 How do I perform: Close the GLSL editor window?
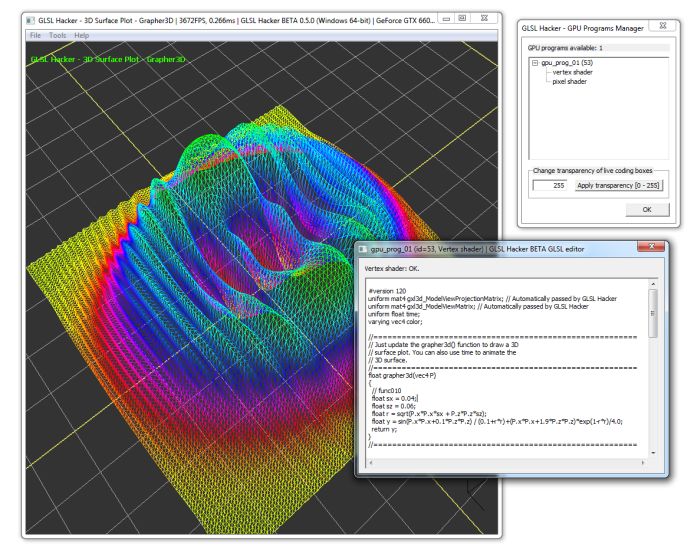point(651,247)
